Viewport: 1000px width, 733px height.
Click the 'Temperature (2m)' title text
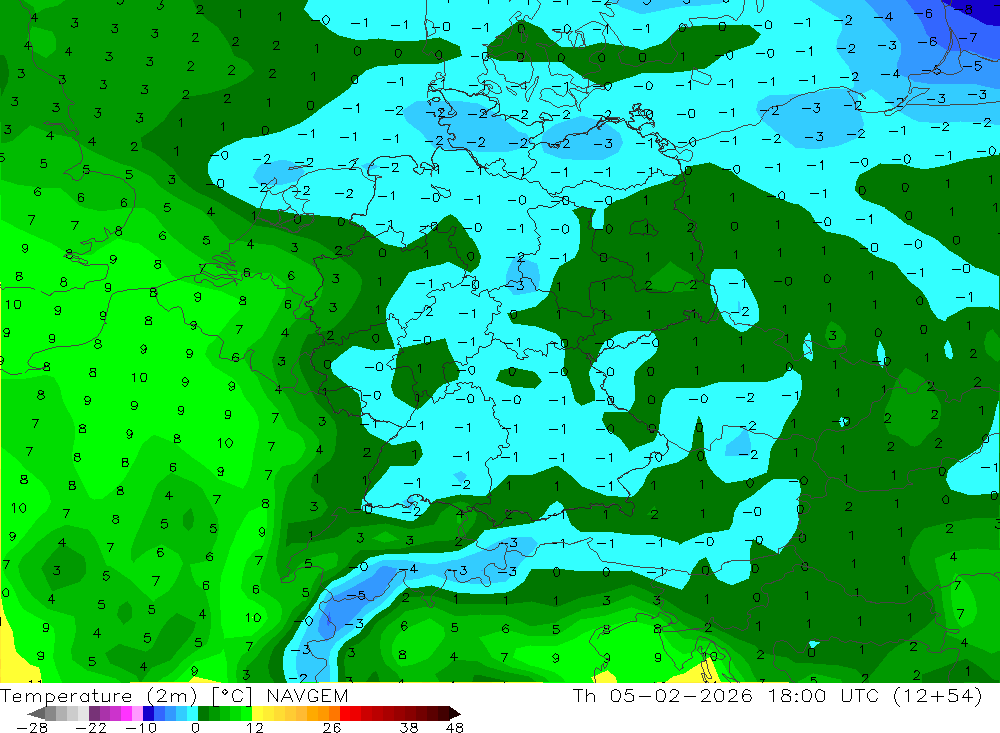point(99,696)
